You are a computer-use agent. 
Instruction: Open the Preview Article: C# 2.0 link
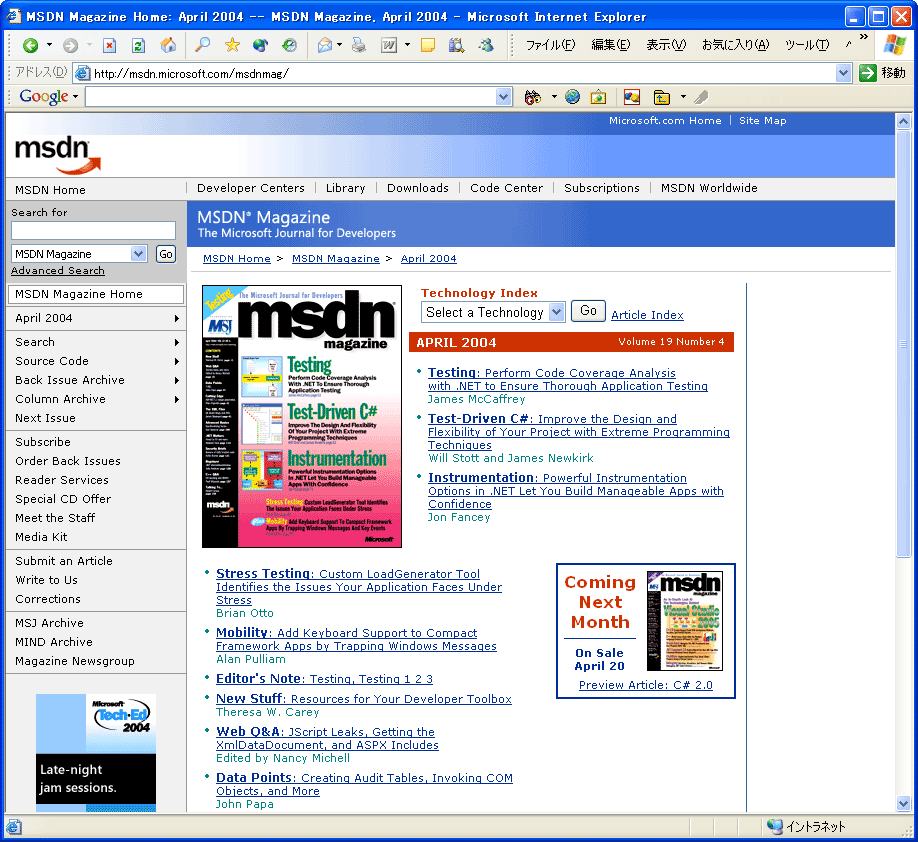pos(645,685)
